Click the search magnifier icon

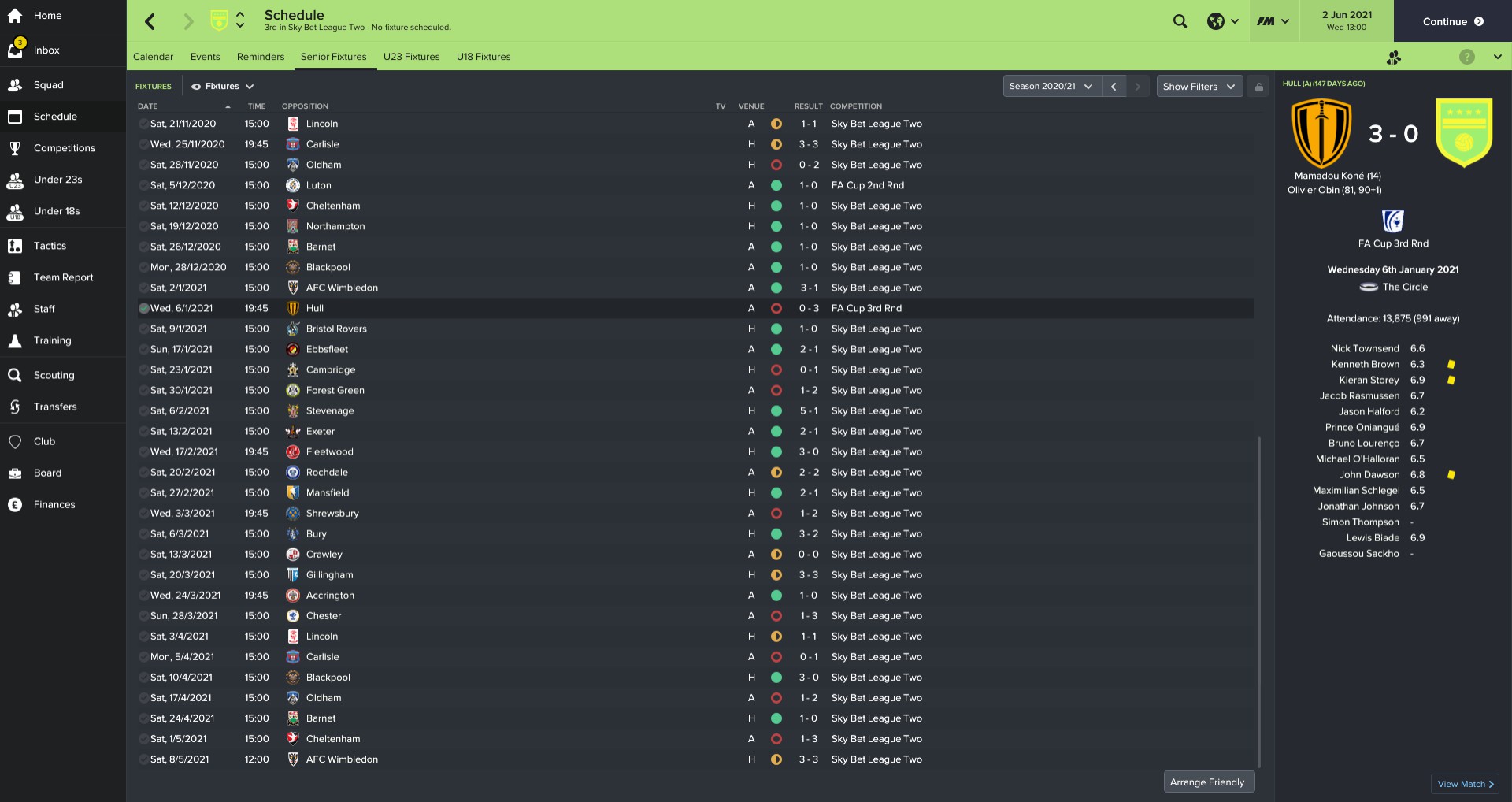(x=1180, y=21)
